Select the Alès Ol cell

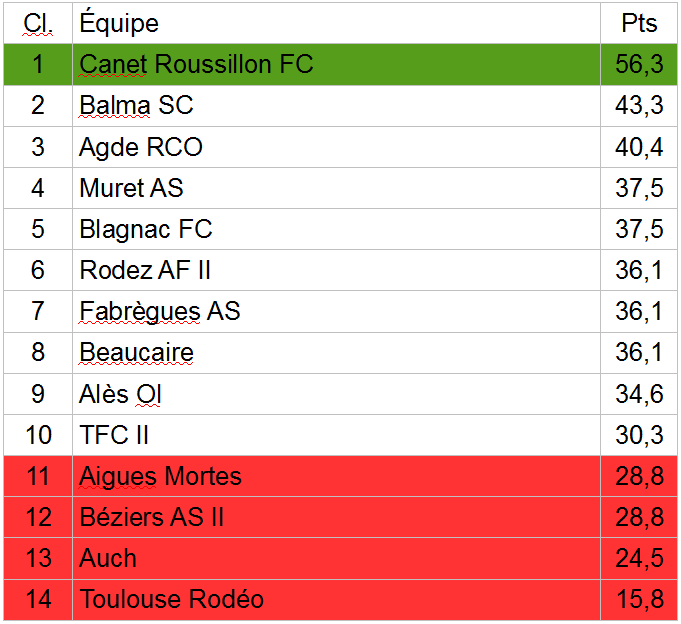click(120, 394)
